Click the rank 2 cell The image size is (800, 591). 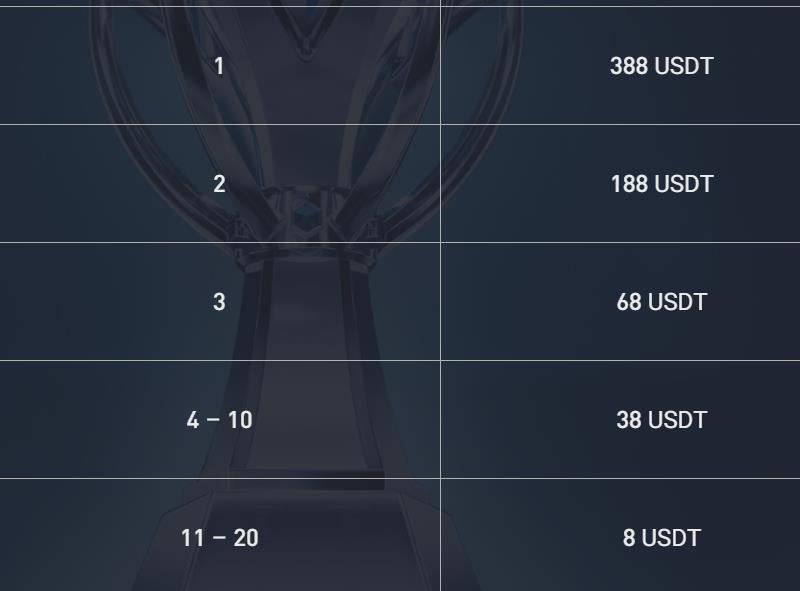219,184
